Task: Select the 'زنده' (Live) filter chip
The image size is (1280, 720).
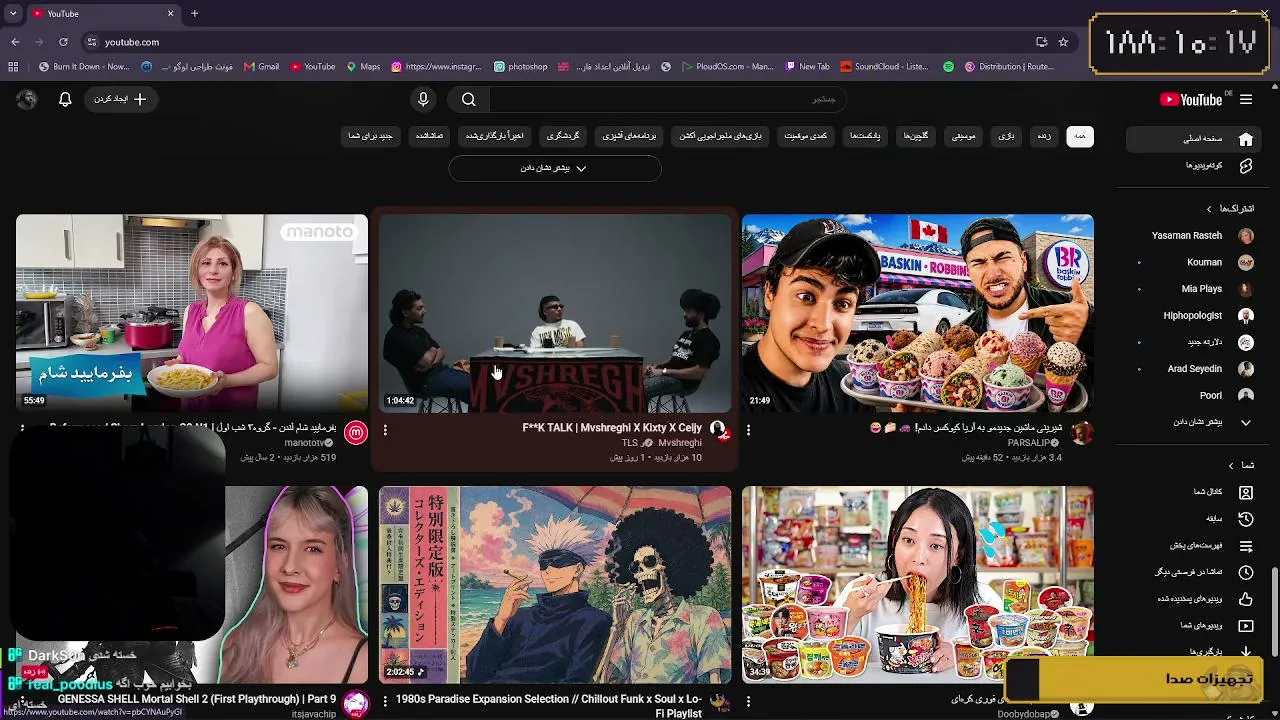Action: [1044, 135]
